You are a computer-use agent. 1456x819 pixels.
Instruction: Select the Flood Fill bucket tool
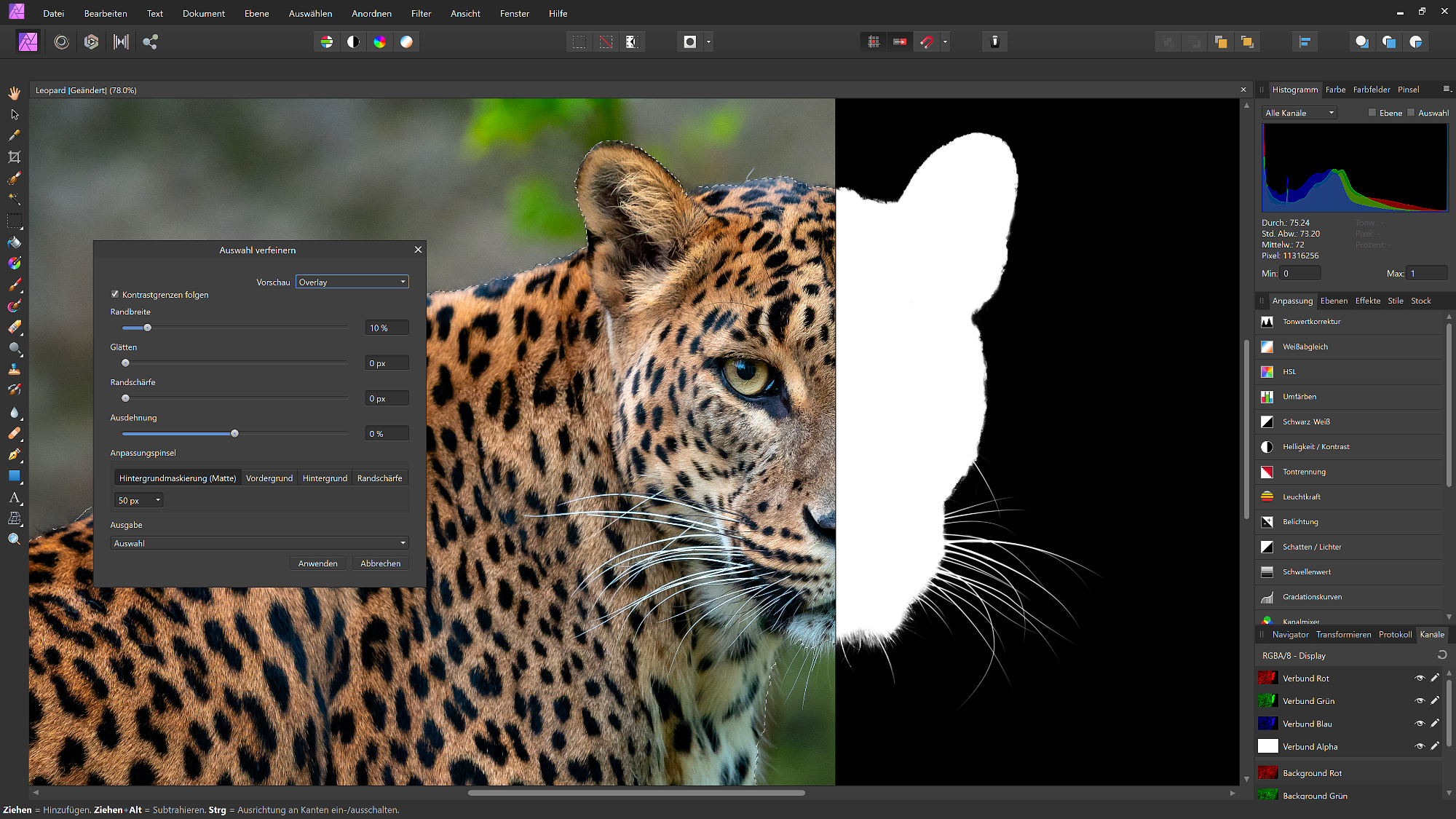pos(14,242)
